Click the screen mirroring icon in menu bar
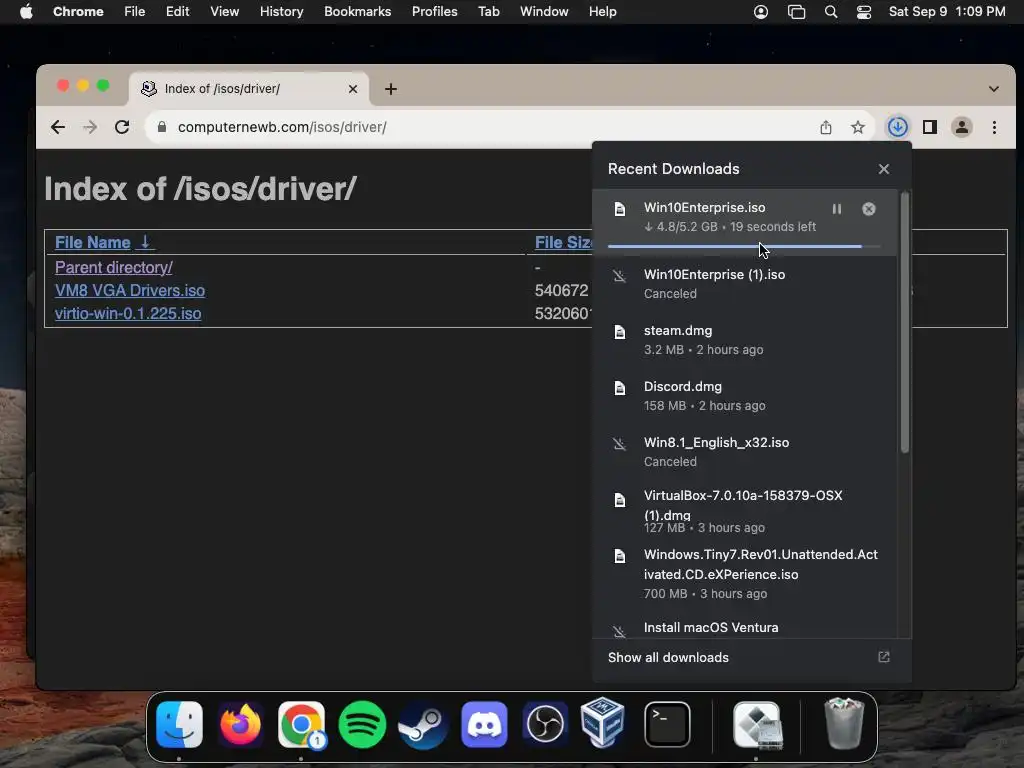Viewport: 1024px width, 768px height. 796,12
